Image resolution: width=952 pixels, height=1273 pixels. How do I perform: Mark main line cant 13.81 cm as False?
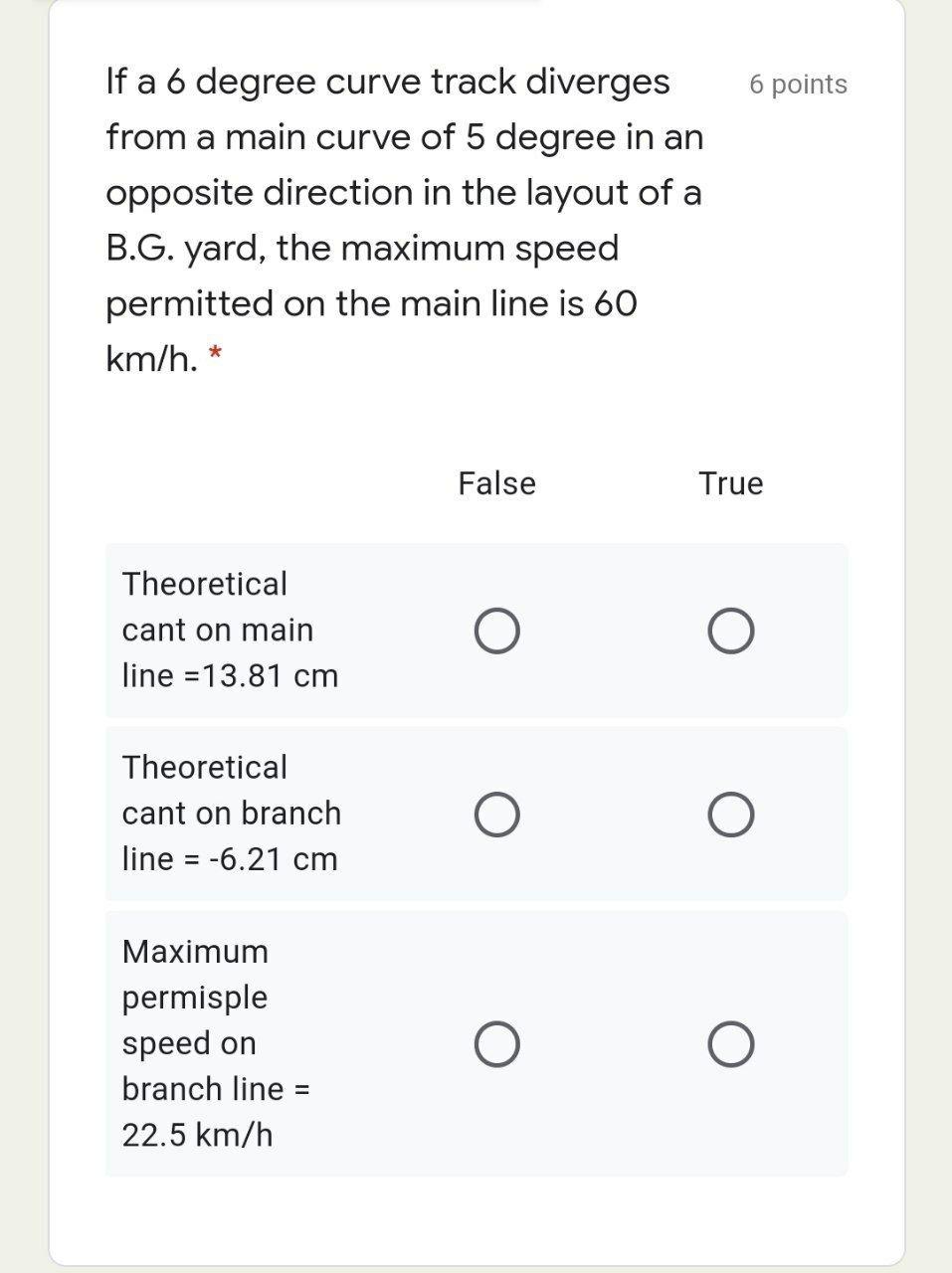click(x=496, y=631)
